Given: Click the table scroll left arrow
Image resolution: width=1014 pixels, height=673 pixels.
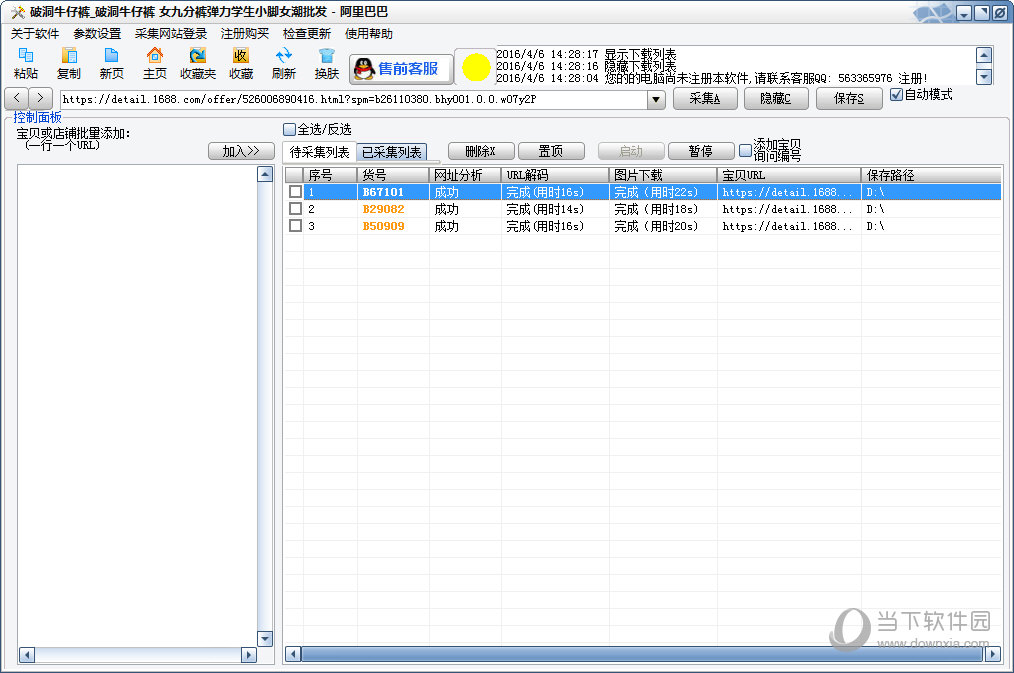Looking at the screenshot, I should click(x=293, y=654).
